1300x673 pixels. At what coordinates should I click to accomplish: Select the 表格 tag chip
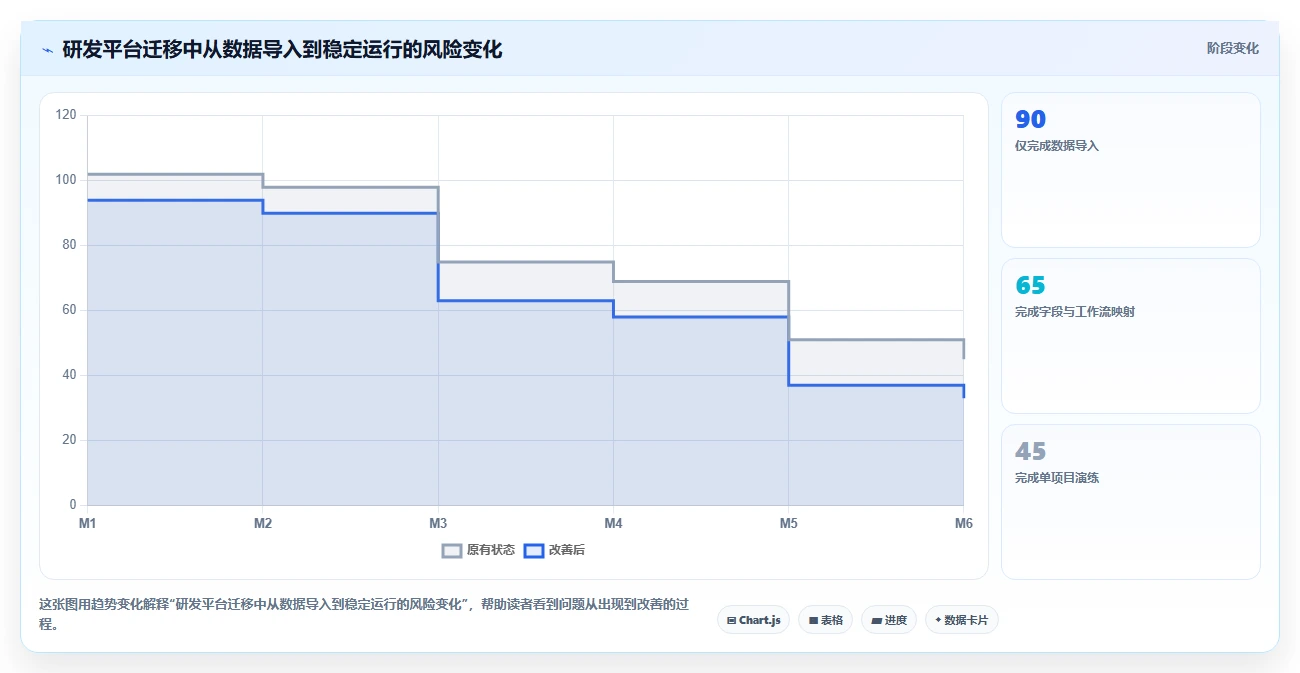click(825, 620)
